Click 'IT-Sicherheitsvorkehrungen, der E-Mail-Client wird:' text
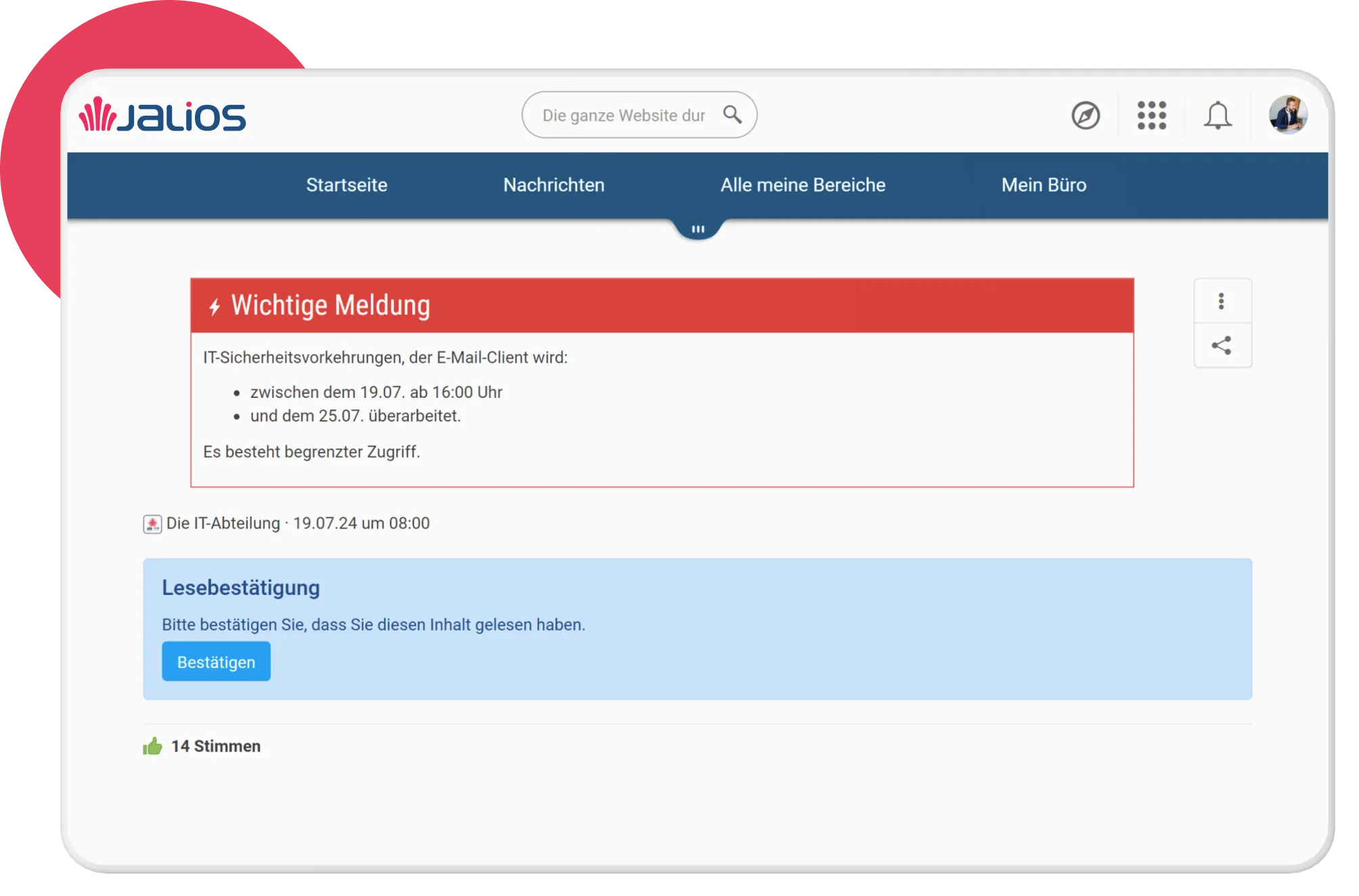Screen dimensions: 1359x896 [x=386, y=357]
